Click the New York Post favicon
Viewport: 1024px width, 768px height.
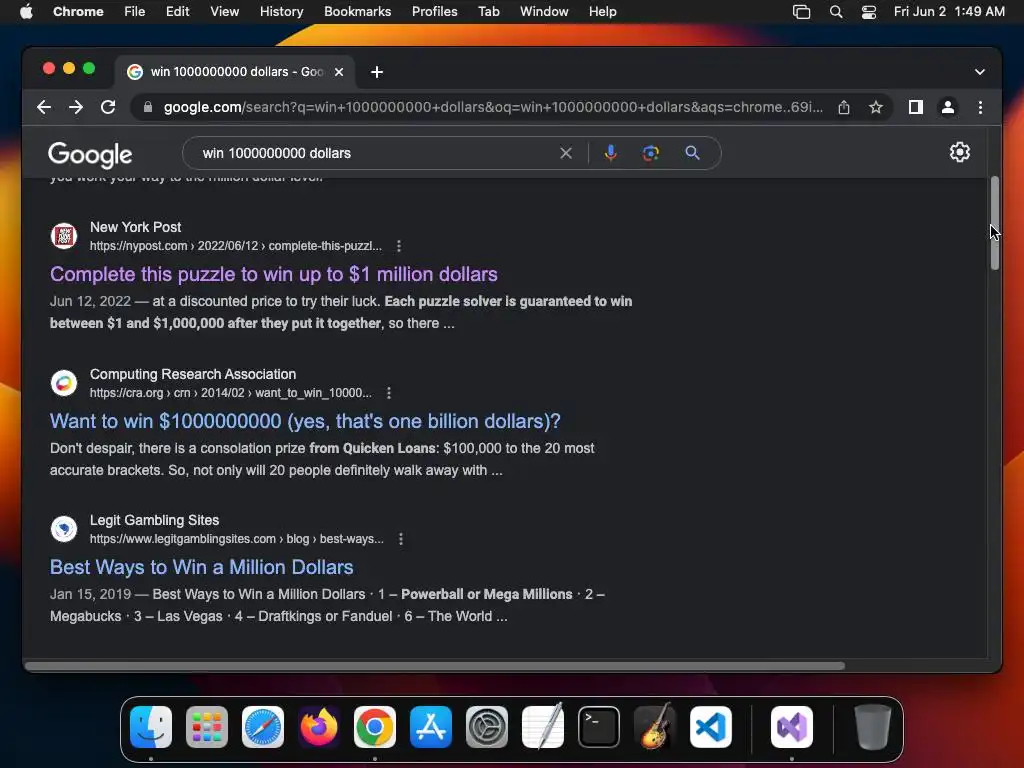pyautogui.click(x=64, y=236)
